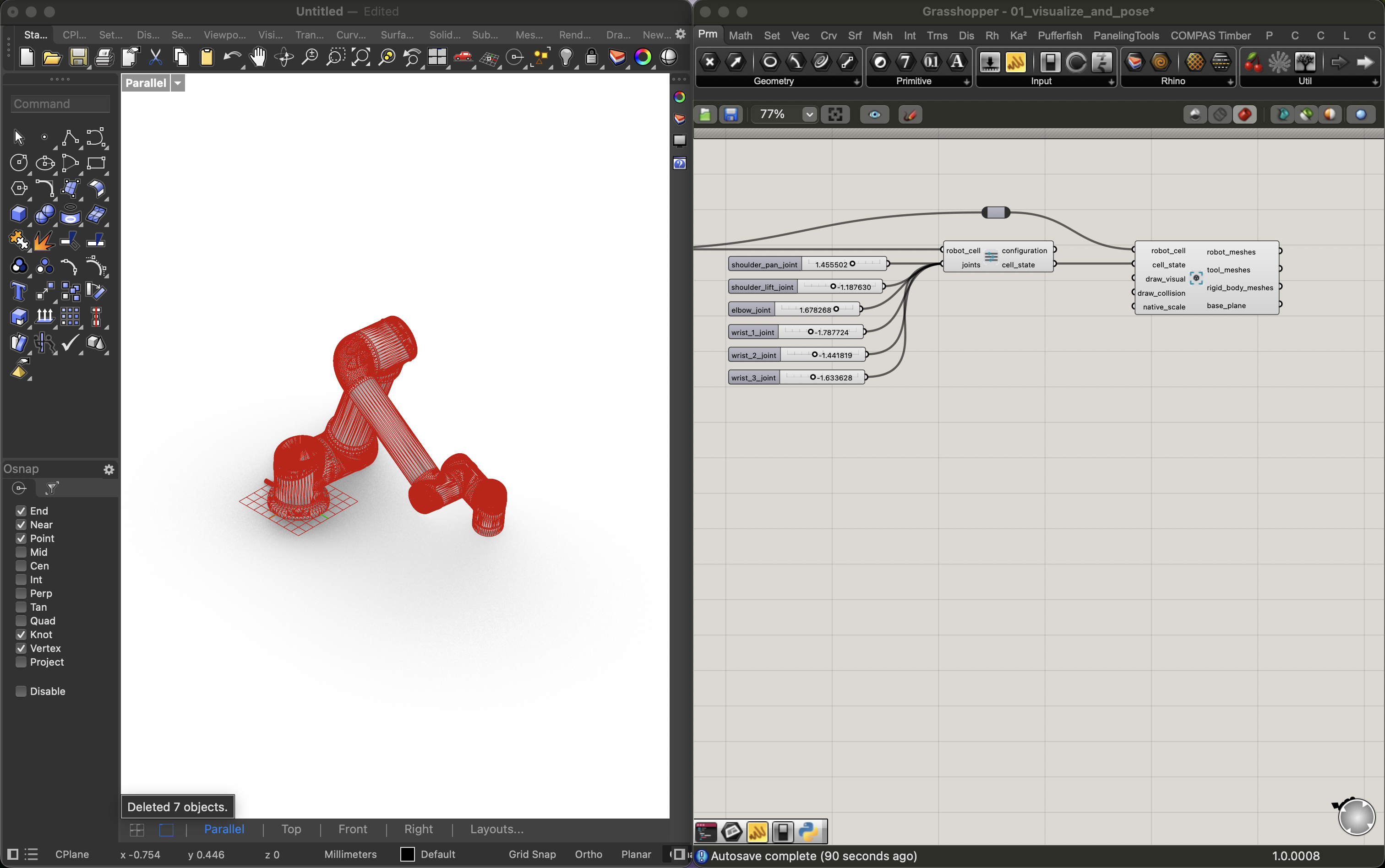Screen dimensions: 1385x868
Task: Click the four-viewport layout icon
Action: pyautogui.click(x=437, y=57)
